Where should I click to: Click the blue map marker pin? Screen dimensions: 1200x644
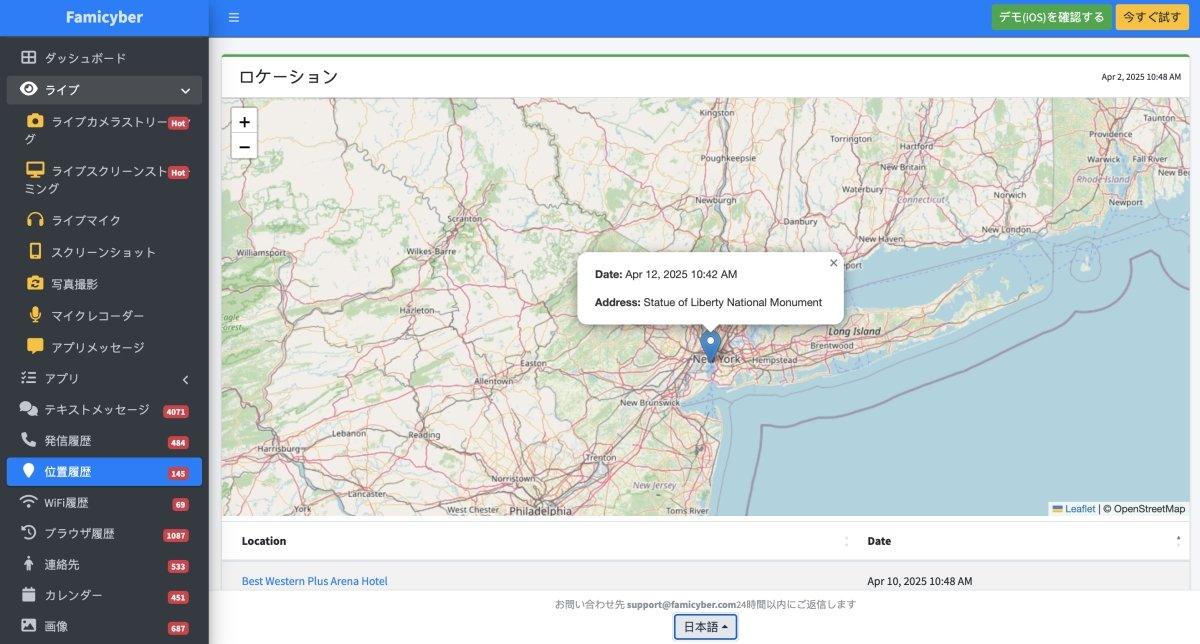click(710, 346)
